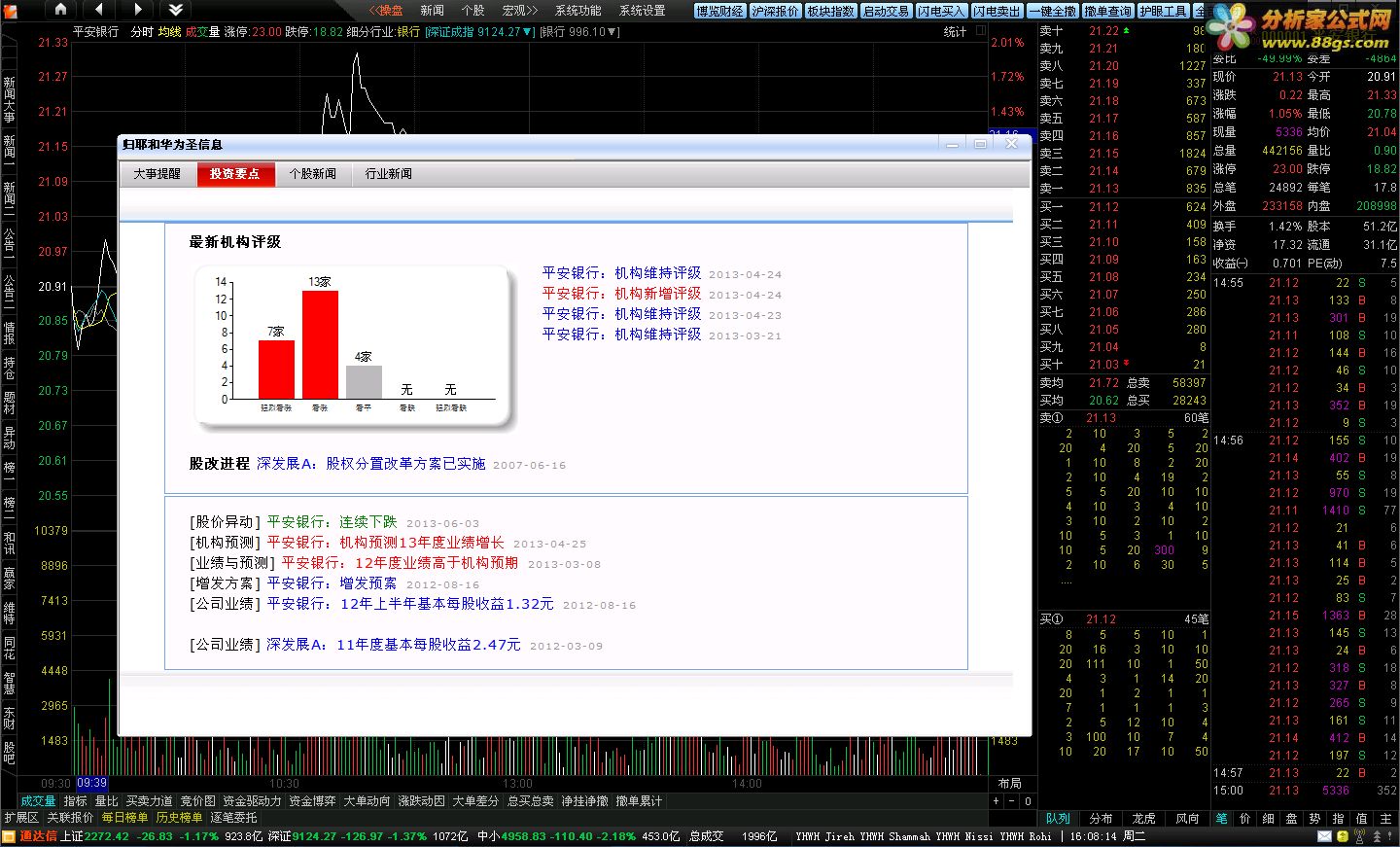1400x847 pixels.
Task: Click the minus zoom button under 布局
Action: pyautogui.click(x=1011, y=801)
